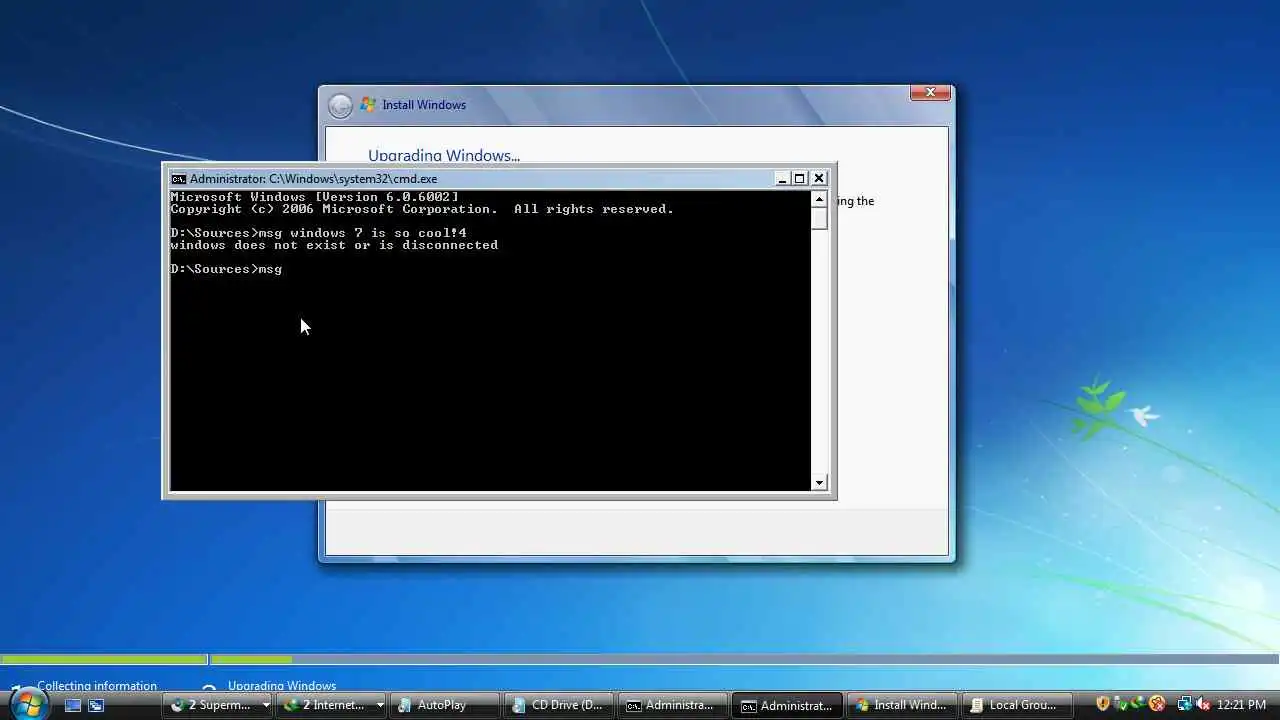
Task: Expand the 2 Internet... taskbar group arrow
Action: [380, 705]
